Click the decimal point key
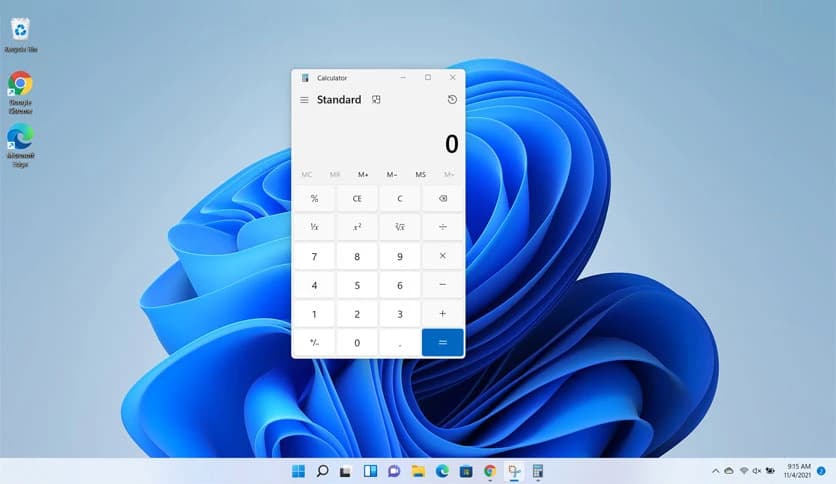 coord(400,342)
